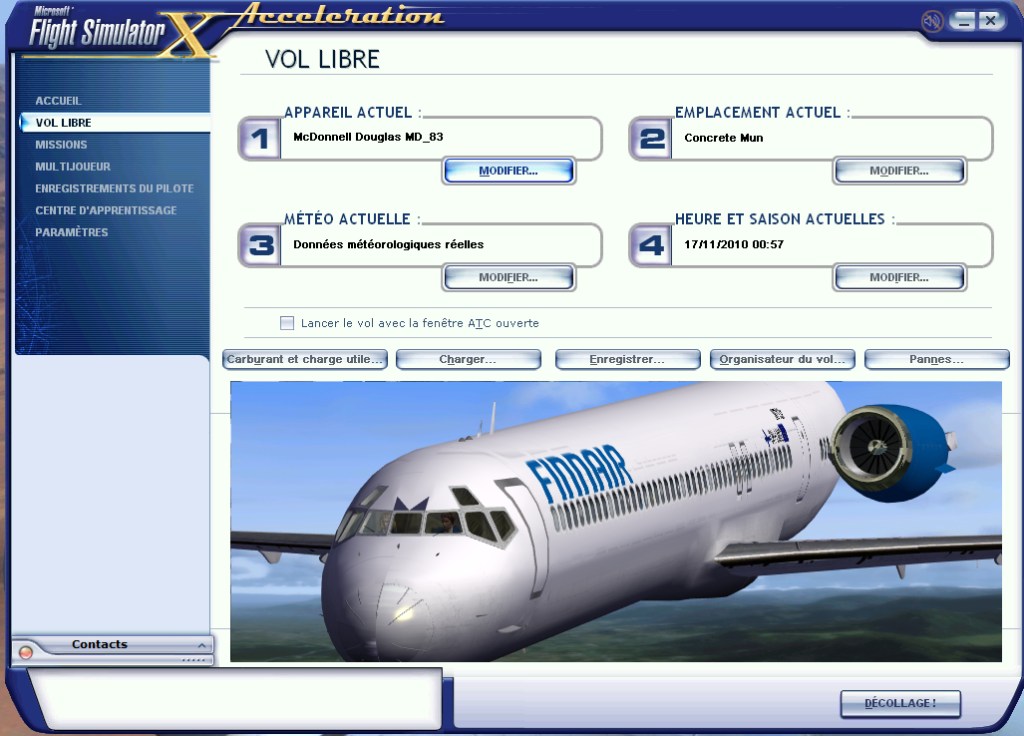Close the Flight Simulator window
The image size is (1024, 736).
click(x=991, y=21)
